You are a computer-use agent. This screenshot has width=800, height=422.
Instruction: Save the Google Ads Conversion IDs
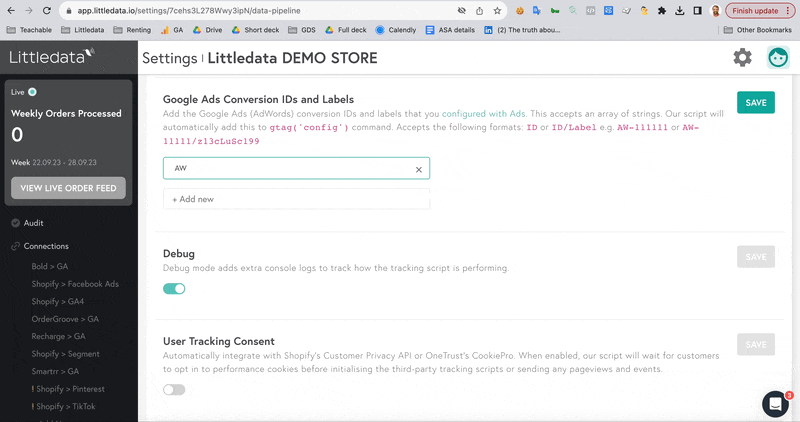click(x=756, y=103)
